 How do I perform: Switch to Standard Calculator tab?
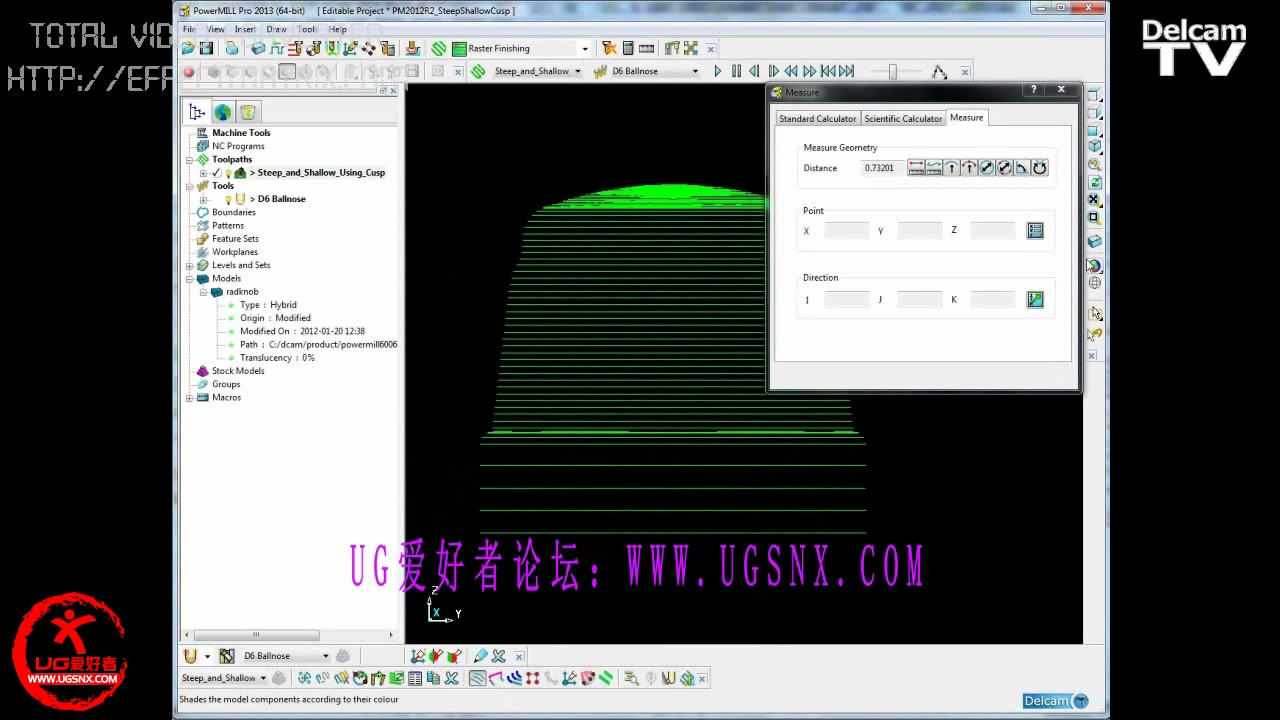click(817, 118)
